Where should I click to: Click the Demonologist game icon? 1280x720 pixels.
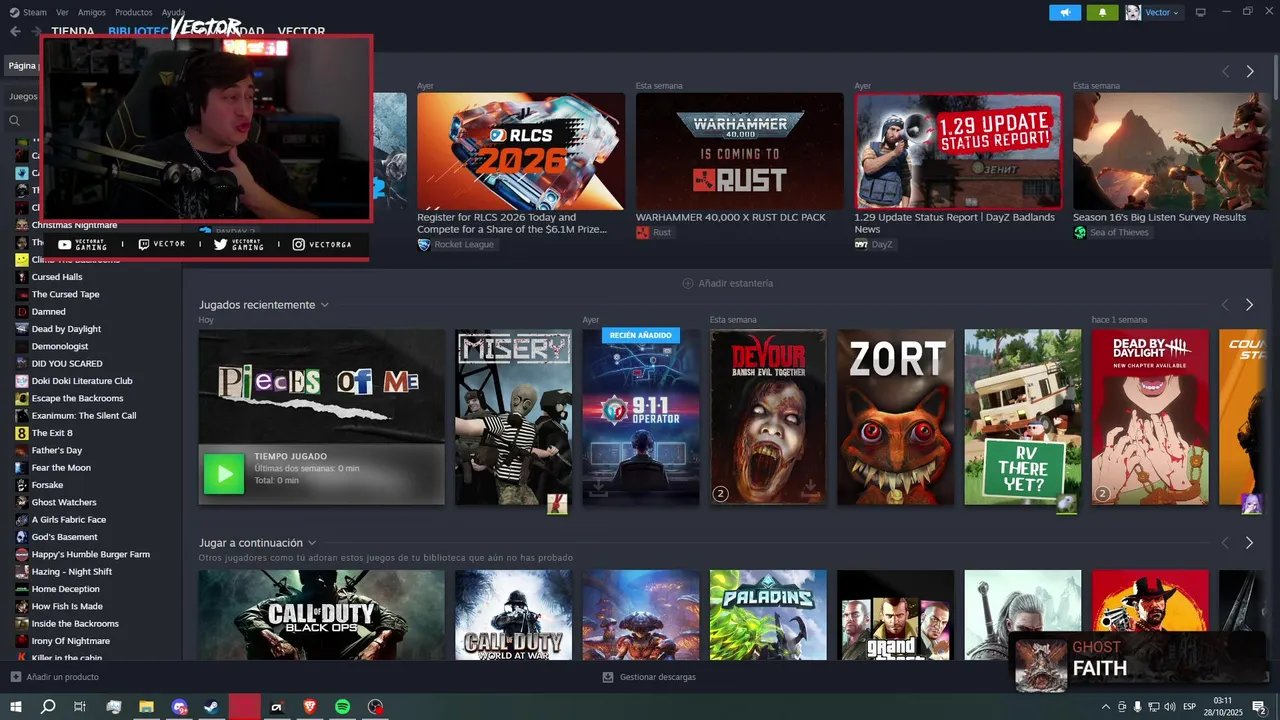click(22, 346)
